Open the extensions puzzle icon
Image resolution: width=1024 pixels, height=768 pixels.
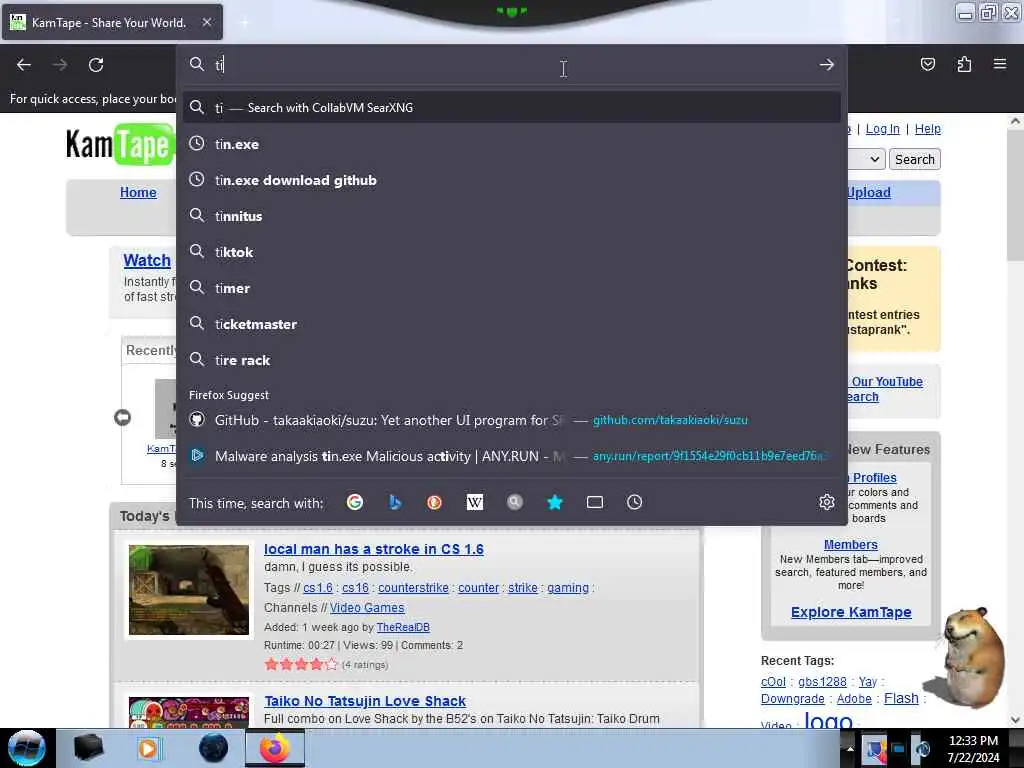coord(964,64)
